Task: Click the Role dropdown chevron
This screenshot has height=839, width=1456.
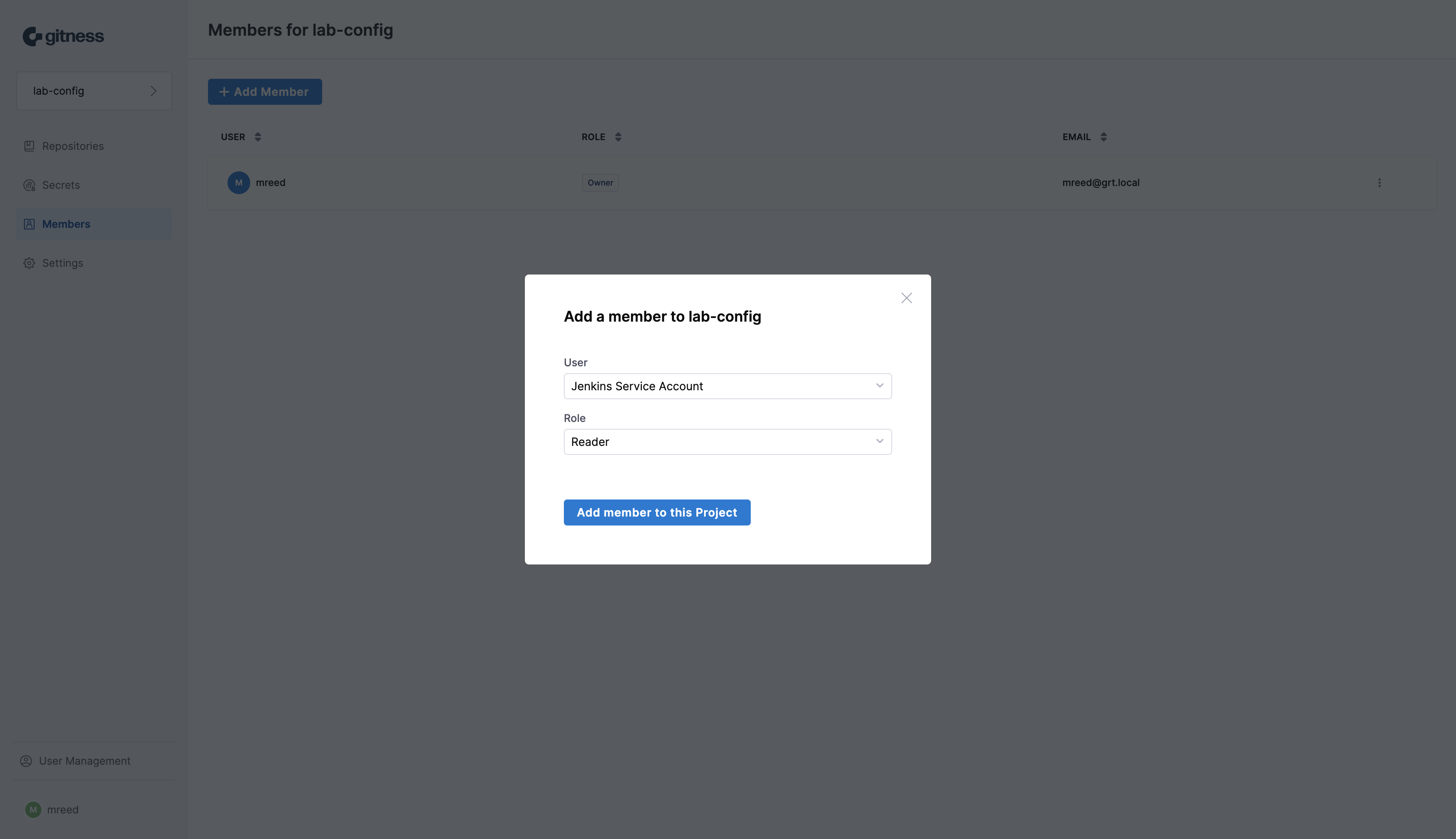Action: pyautogui.click(x=880, y=441)
